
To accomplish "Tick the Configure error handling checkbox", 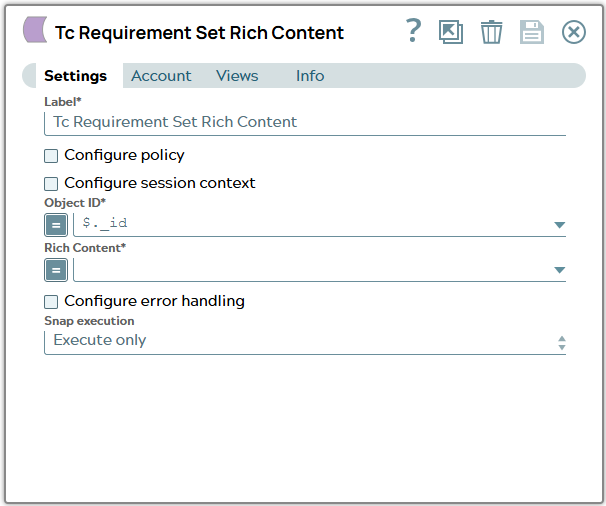I will click(51, 302).
